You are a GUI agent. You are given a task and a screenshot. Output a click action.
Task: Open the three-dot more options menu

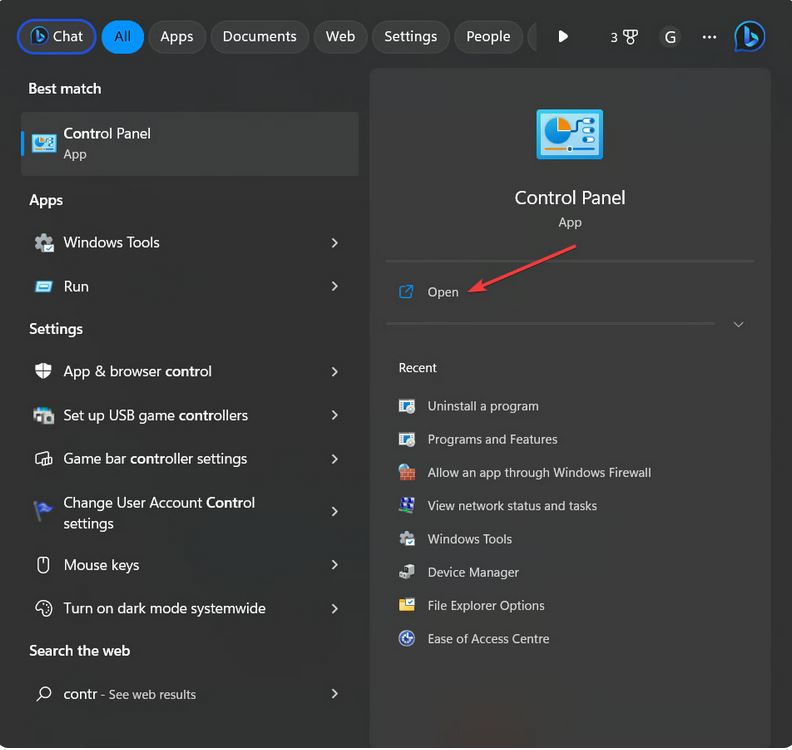(709, 37)
